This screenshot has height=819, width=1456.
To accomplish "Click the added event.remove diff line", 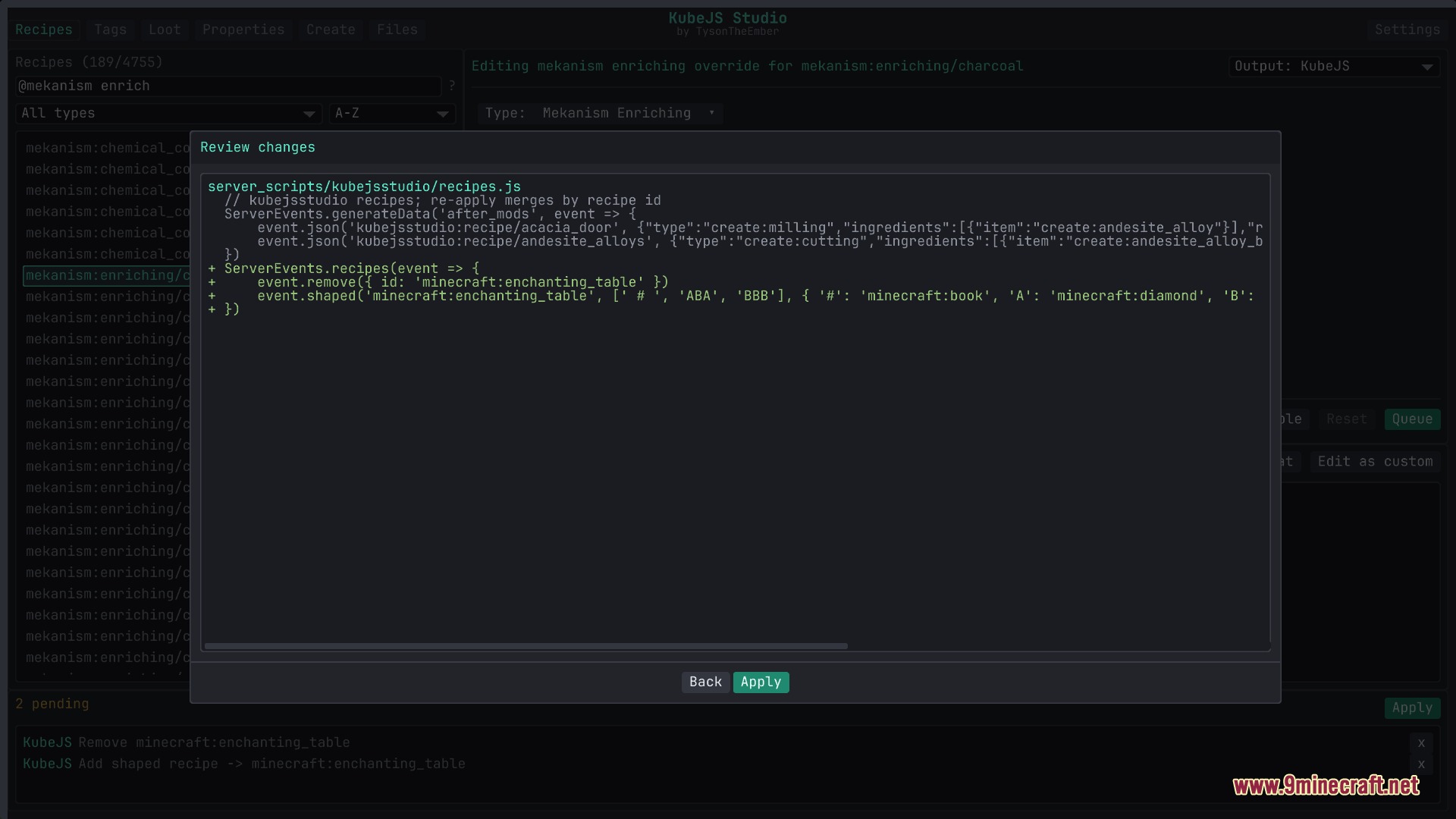I will (438, 282).
